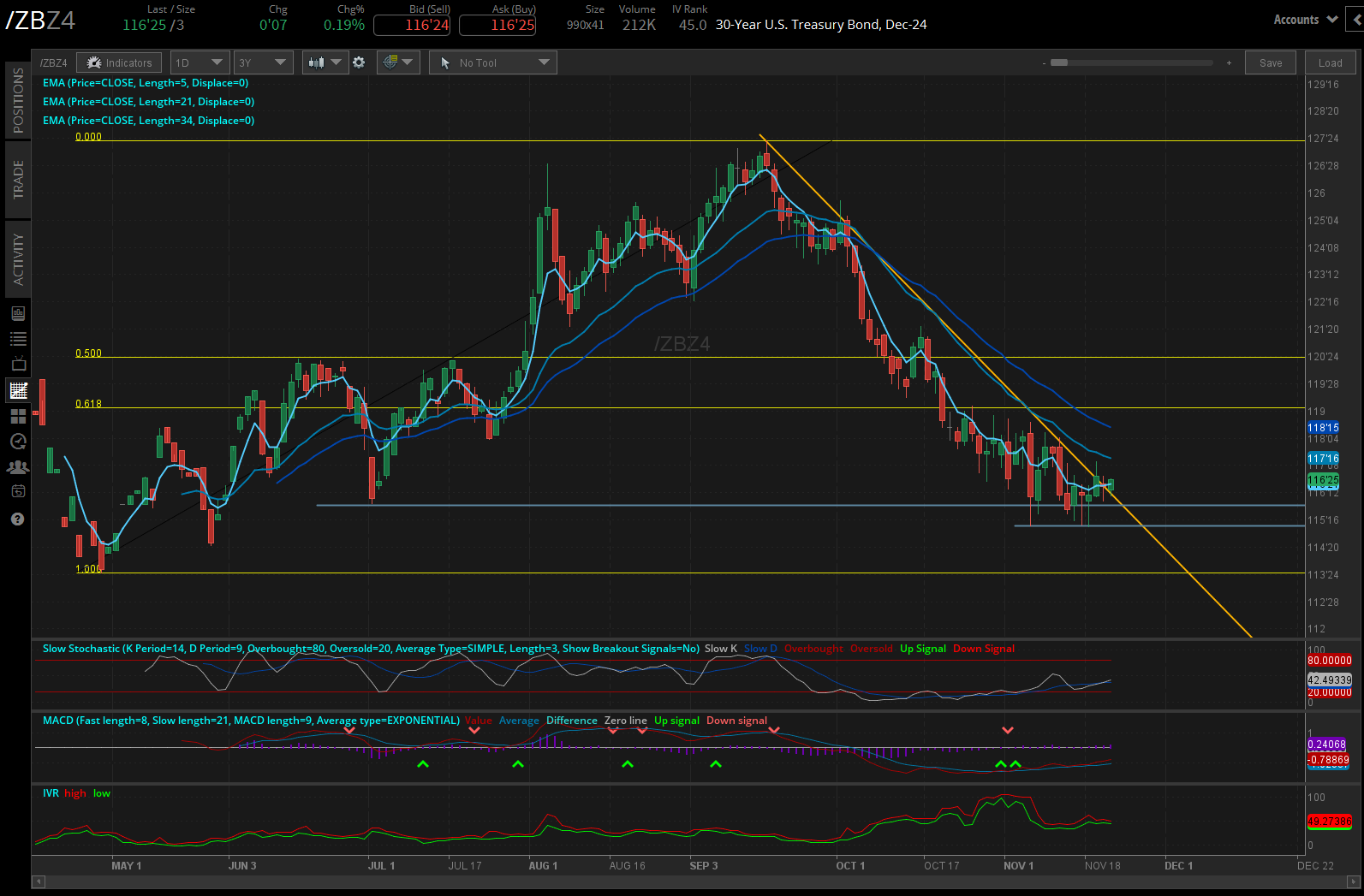
Task: Open the watchlist lines sidebar icon
Action: 18,339
